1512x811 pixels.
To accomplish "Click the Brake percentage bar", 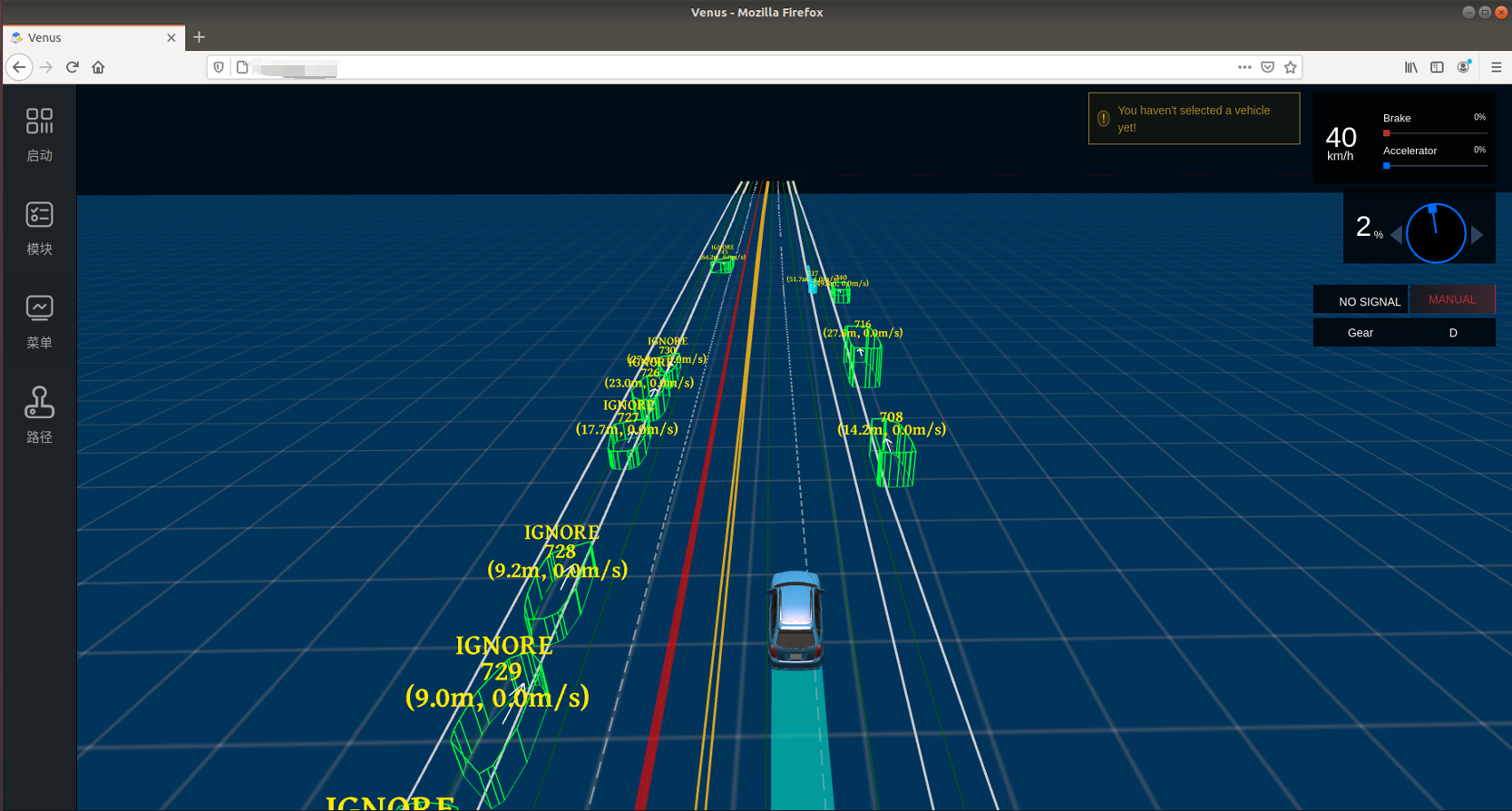I will click(1434, 133).
